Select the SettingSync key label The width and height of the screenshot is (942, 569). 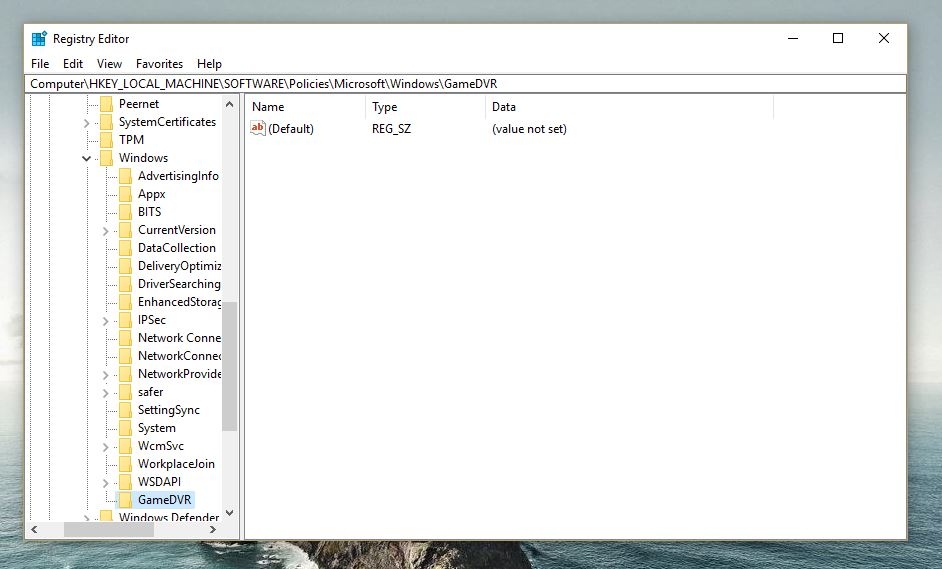click(169, 410)
